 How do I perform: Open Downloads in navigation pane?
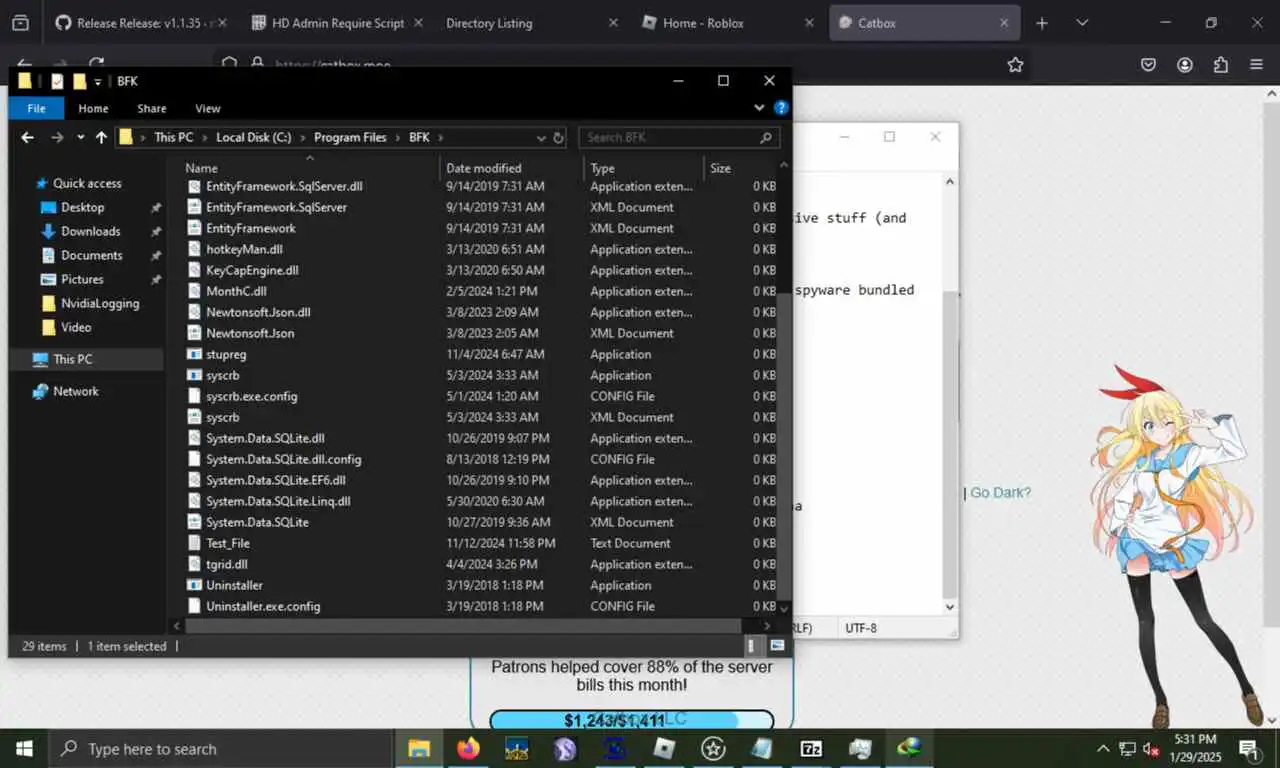click(90, 231)
